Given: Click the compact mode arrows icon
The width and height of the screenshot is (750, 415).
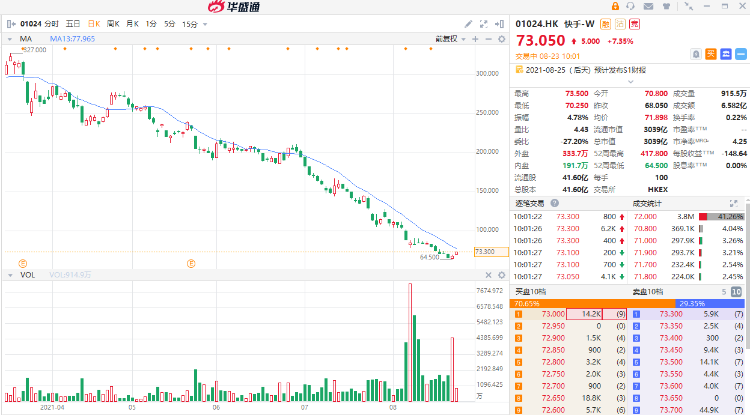Looking at the screenshot, I should (x=688, y=6).
